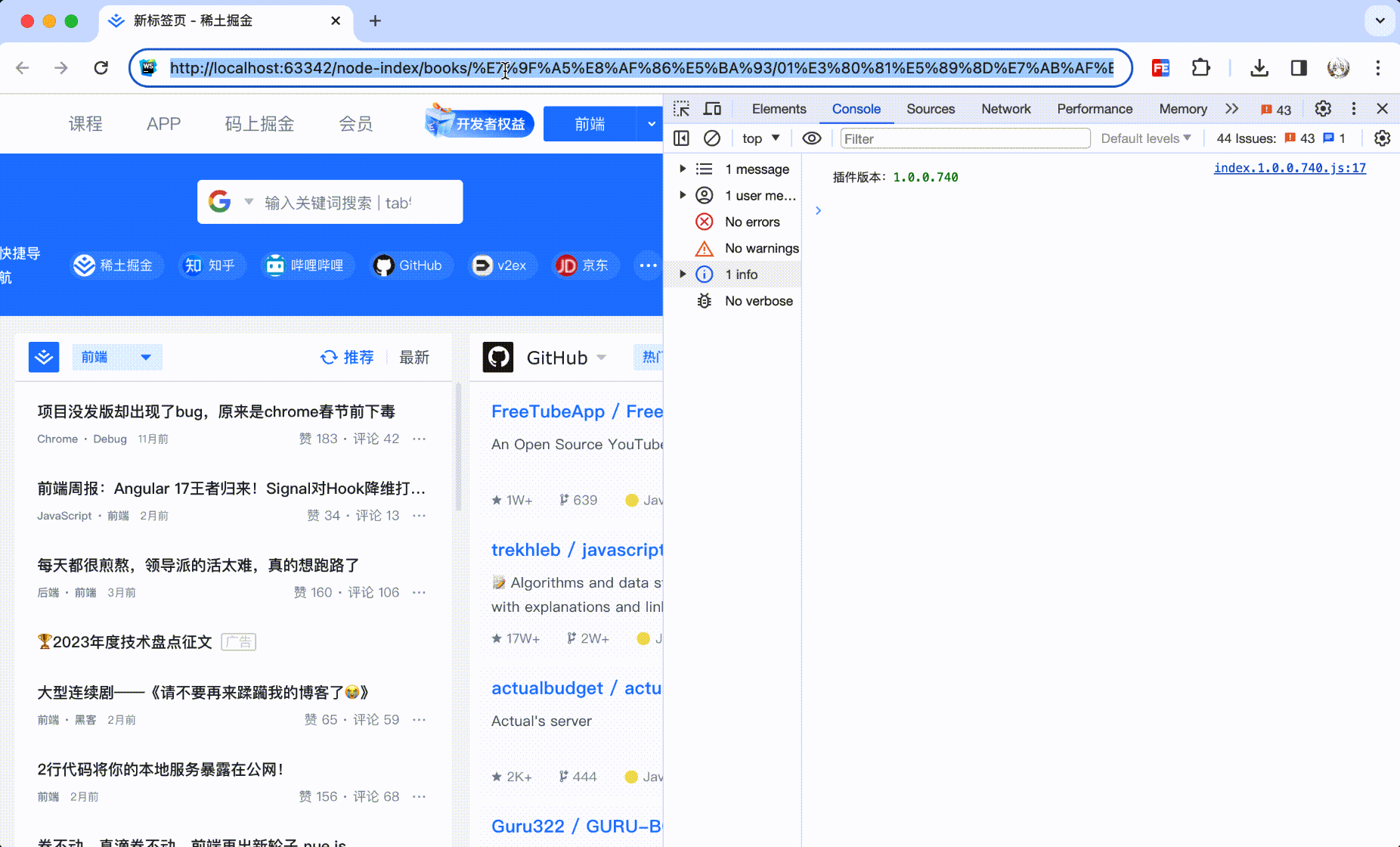Open the Google search engine icon
The image size is (1400, 847).
tap(219, 201)
